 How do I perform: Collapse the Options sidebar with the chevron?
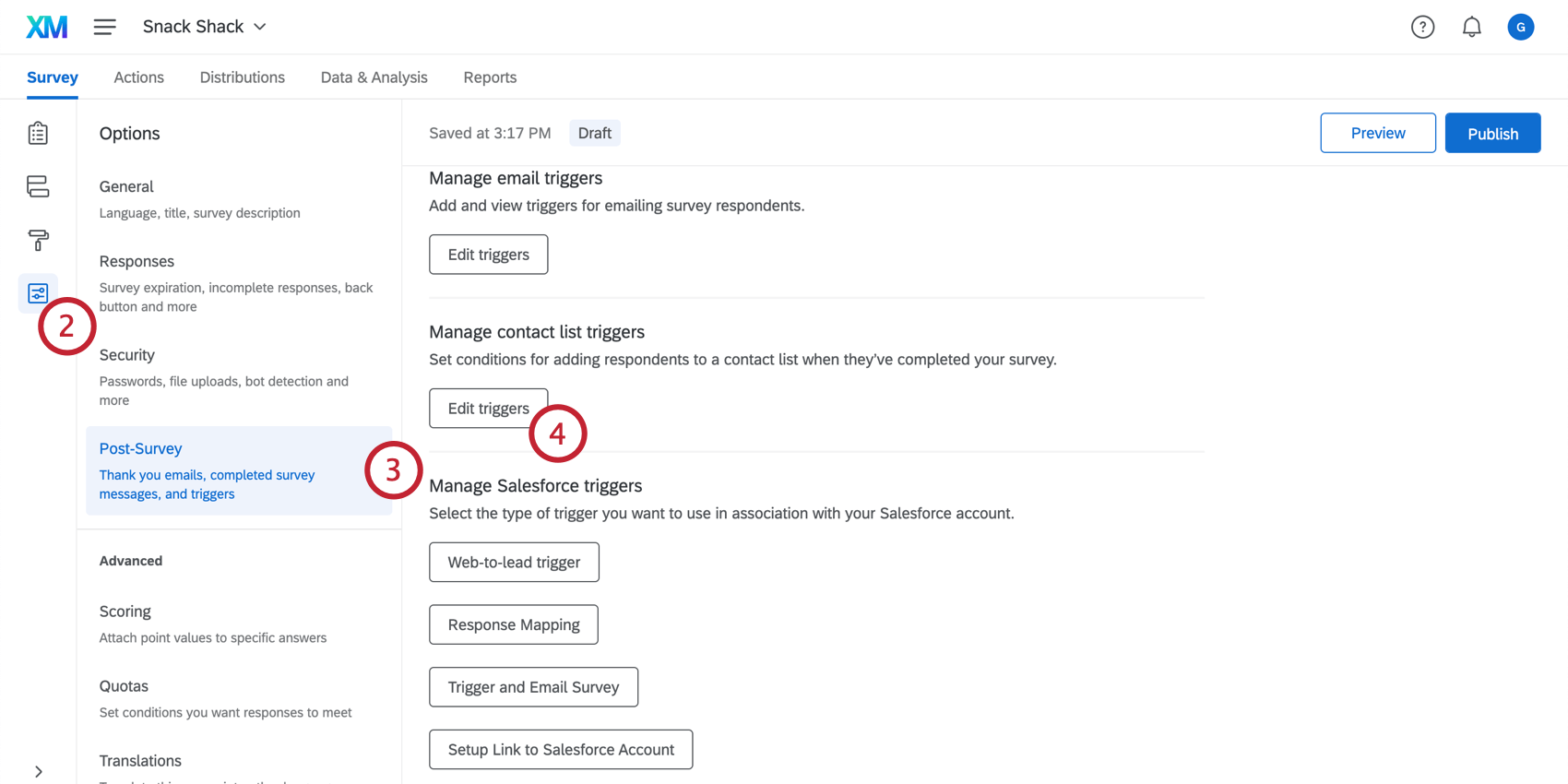pyautogui.click(x=40, y=771)
